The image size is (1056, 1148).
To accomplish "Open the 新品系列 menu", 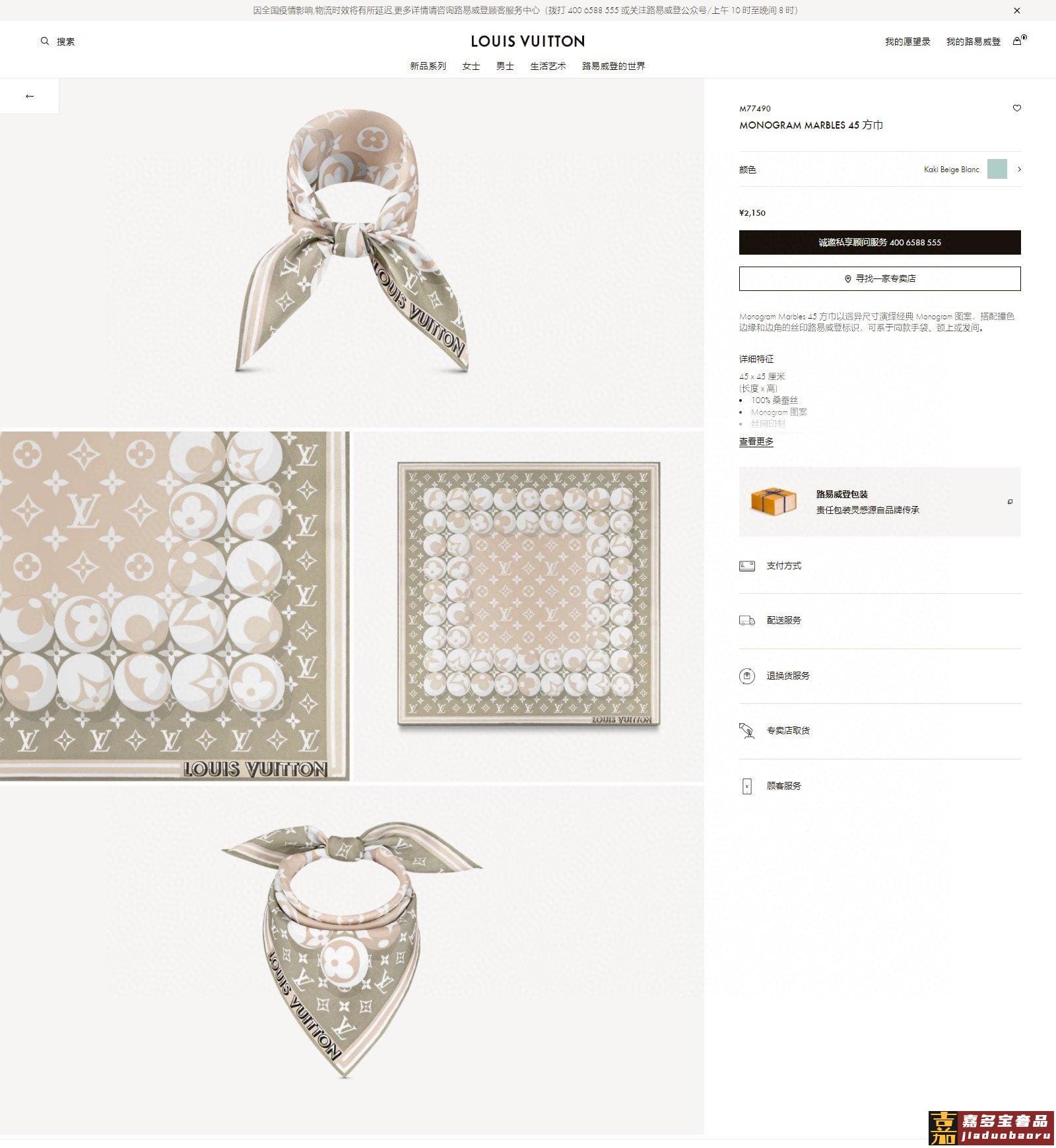I will [428, 66].
